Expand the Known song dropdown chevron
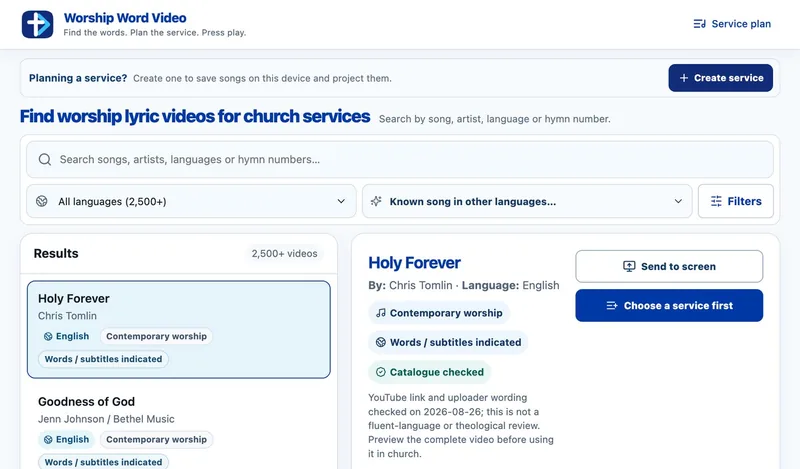Viewport: 800px width, 469px height. coord(678,201)
